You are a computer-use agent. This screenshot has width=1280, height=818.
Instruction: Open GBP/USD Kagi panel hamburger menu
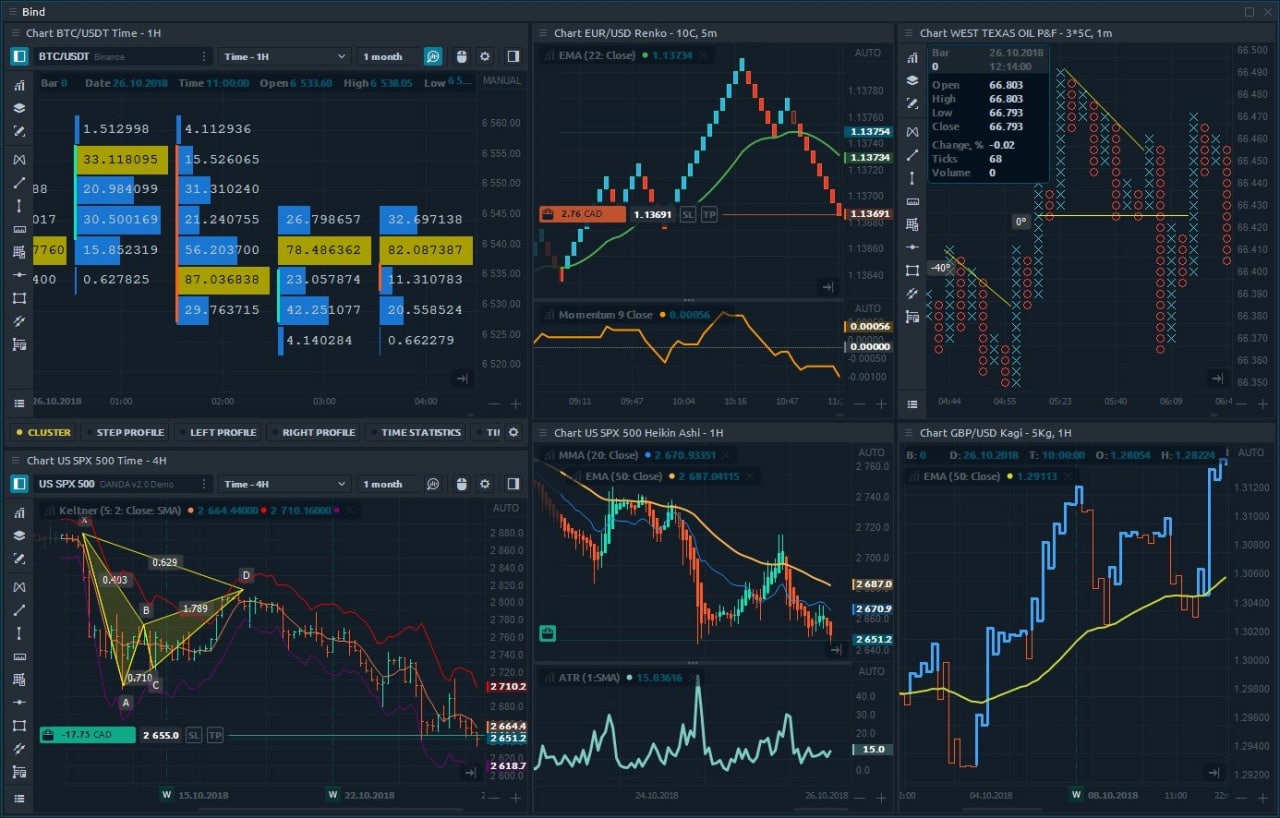907,433
